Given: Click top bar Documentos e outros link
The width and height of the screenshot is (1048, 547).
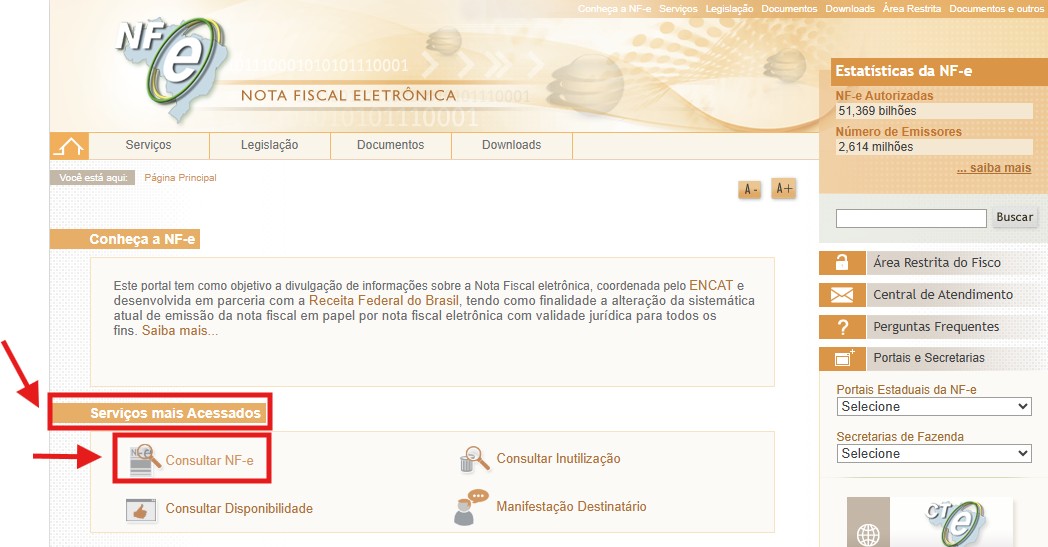Looking at the screenshot, I should click(x=997, y=9).
